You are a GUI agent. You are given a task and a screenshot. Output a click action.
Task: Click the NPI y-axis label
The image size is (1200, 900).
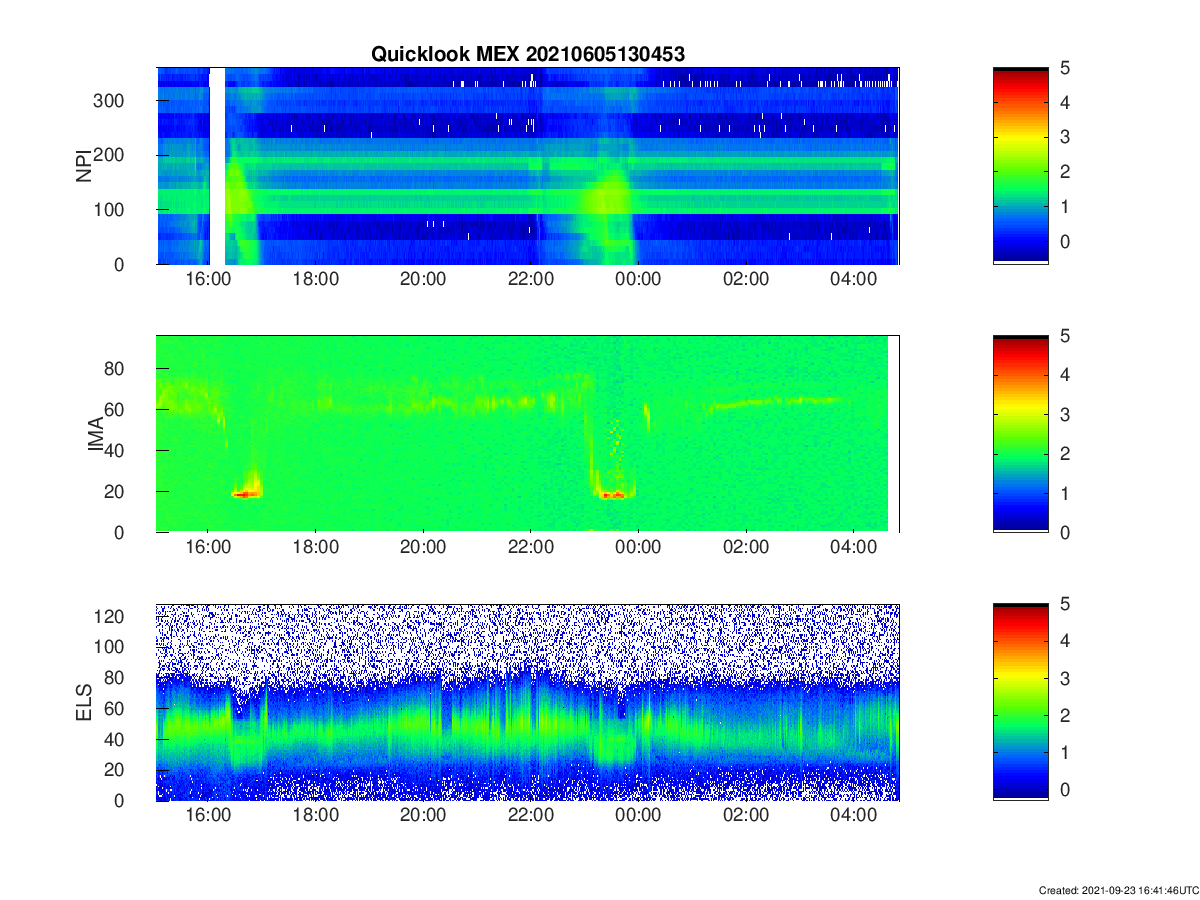click(84, 165)
